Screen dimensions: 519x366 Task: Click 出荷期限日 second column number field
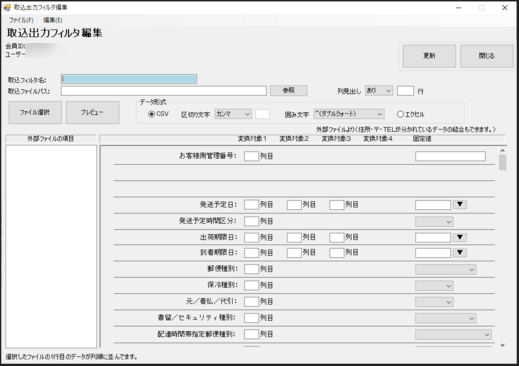[294, 237]
